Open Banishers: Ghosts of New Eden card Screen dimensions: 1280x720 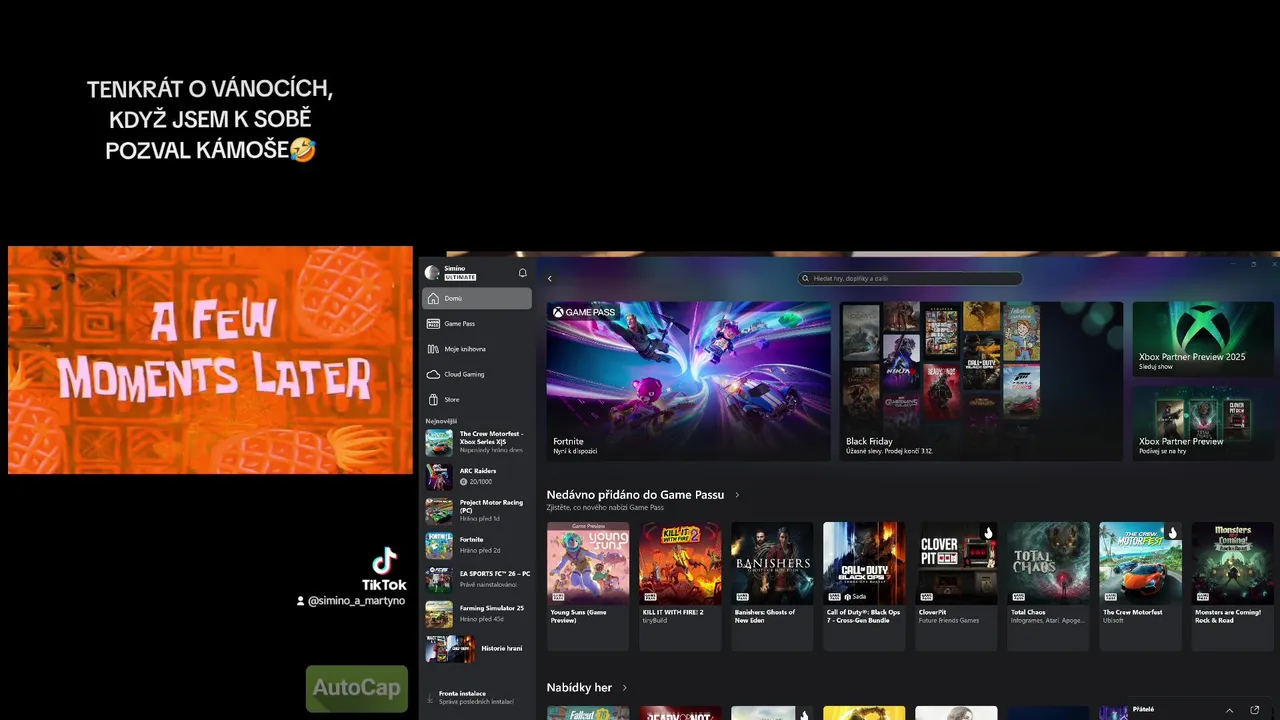point(772,586)
